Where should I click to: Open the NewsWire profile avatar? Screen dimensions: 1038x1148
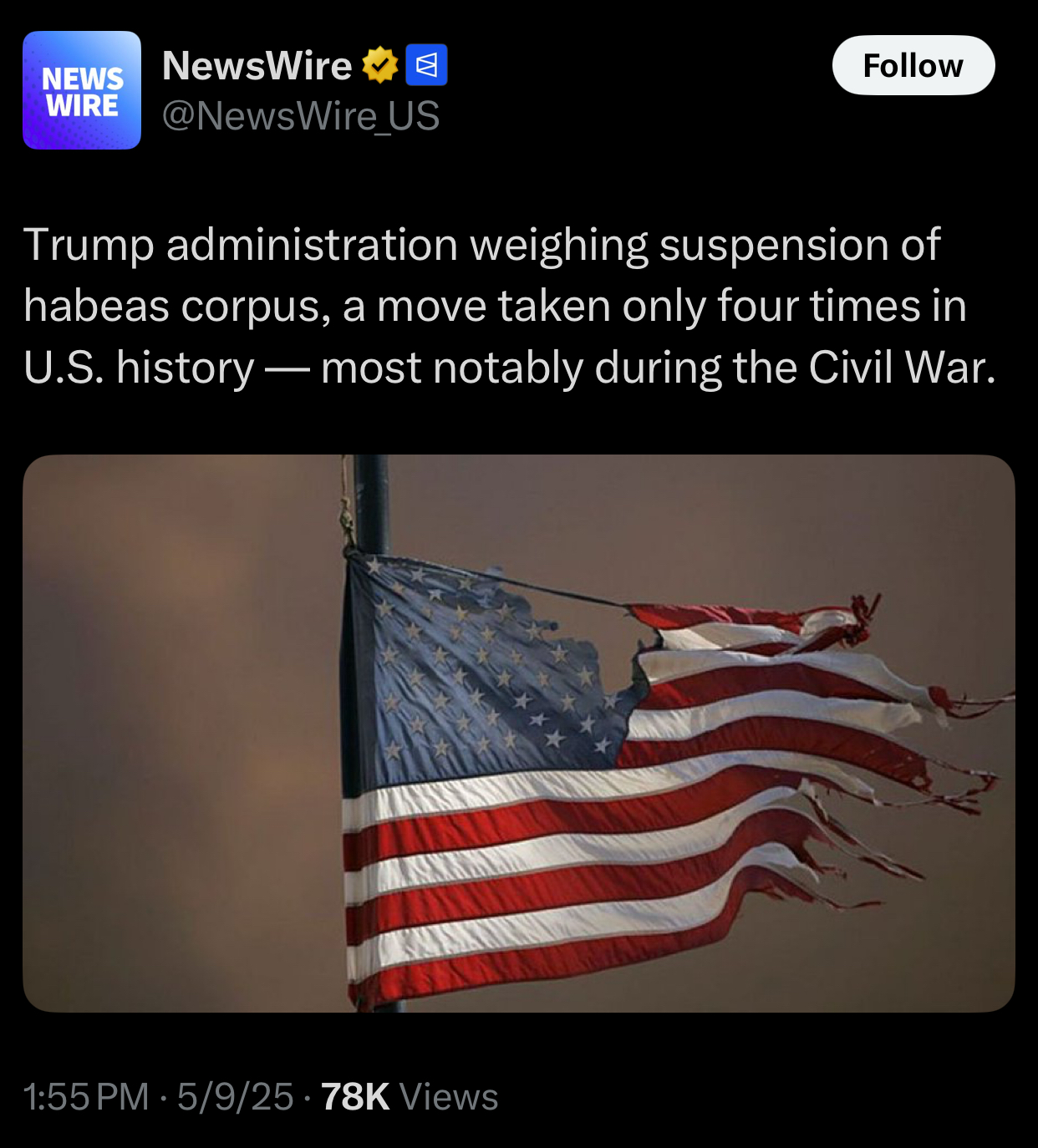click(82, 90)
